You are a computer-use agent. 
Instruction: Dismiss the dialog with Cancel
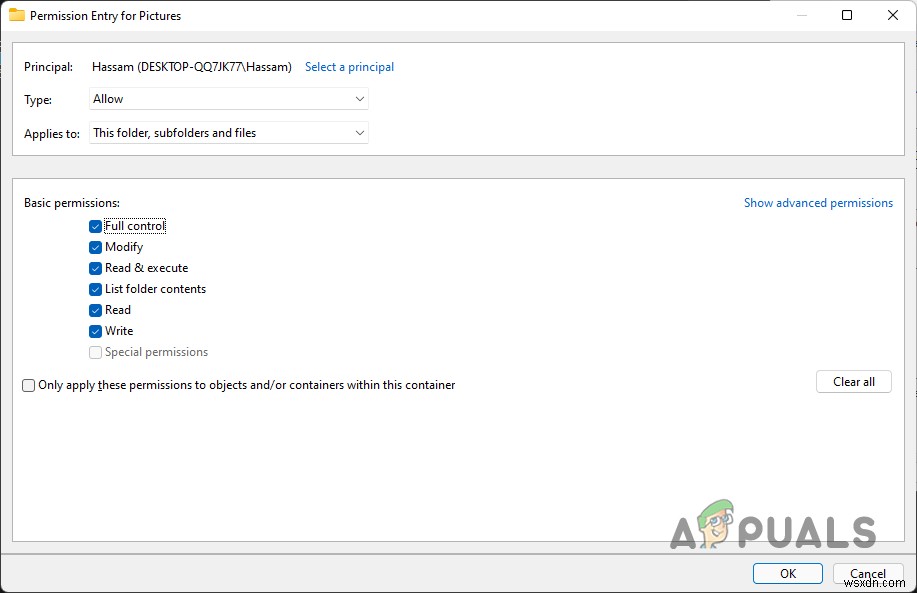tap(868, 573)
